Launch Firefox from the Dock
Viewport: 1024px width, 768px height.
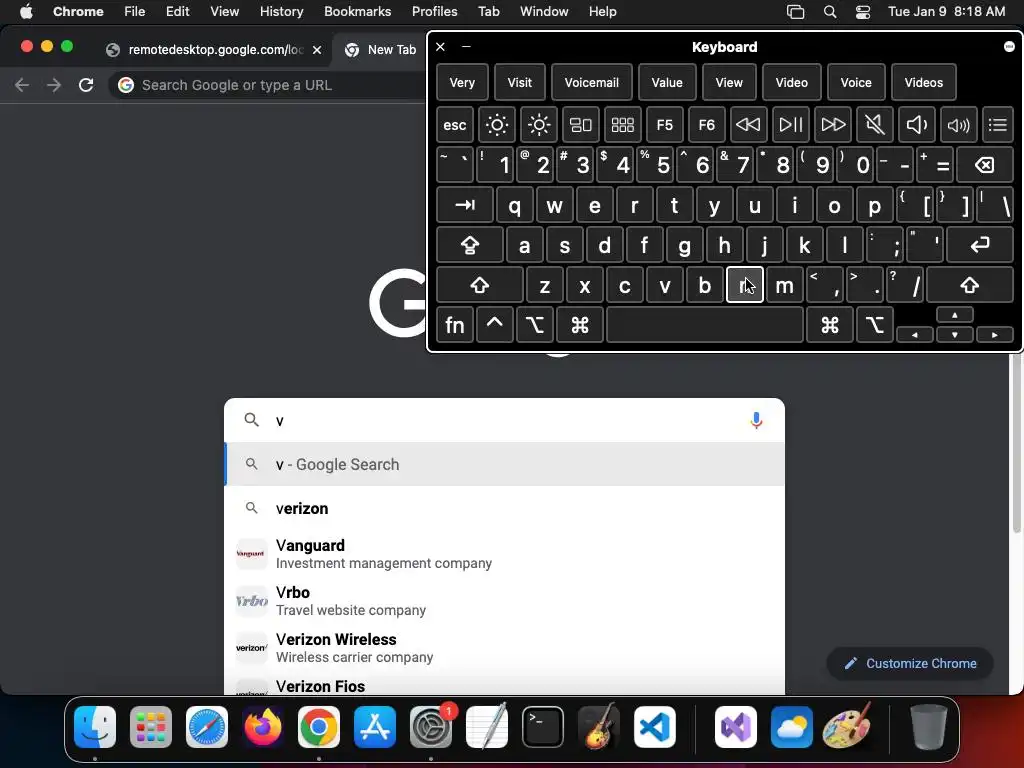pyautogui.click(x=263, y=727)
